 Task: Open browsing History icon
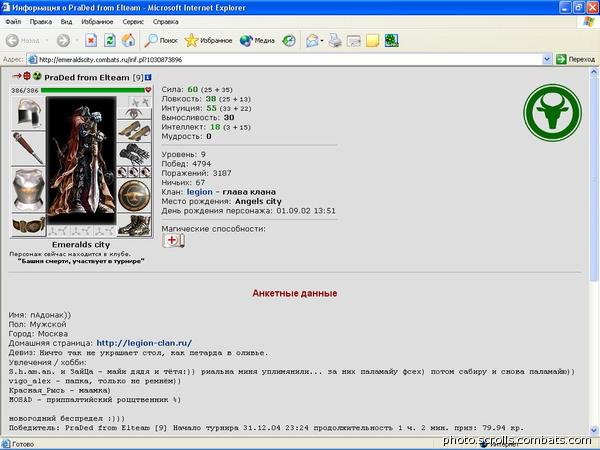coord(289,40)
